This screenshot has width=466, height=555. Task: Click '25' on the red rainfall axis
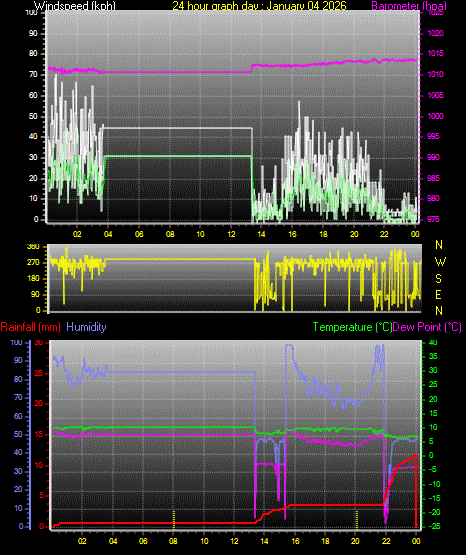tap(39, 373)
